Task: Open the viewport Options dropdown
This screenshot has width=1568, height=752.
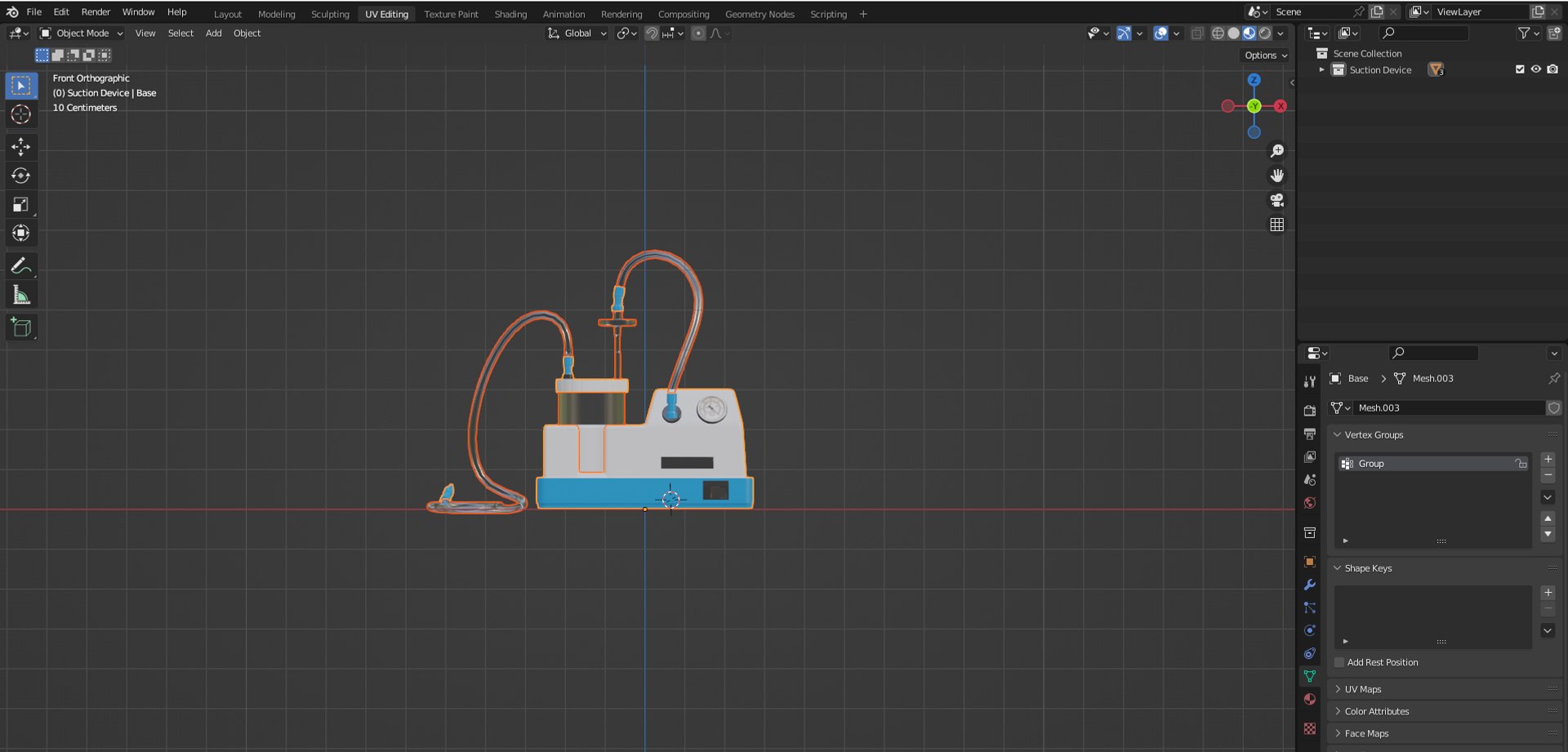Action: pos(1266,56)
